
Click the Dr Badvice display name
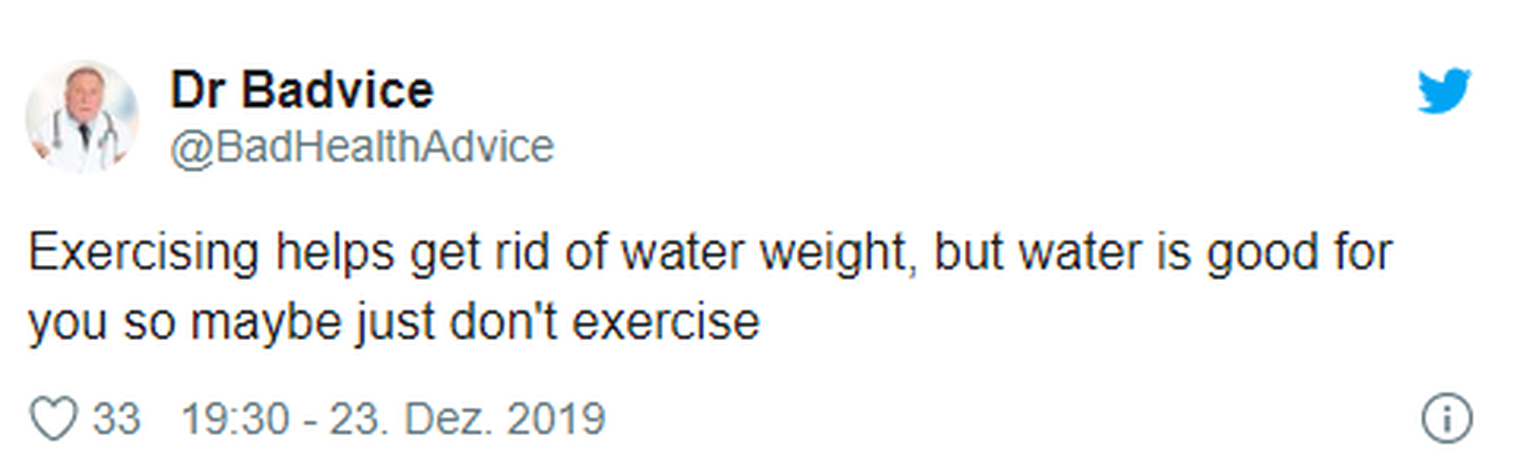(x=302, y=91)
